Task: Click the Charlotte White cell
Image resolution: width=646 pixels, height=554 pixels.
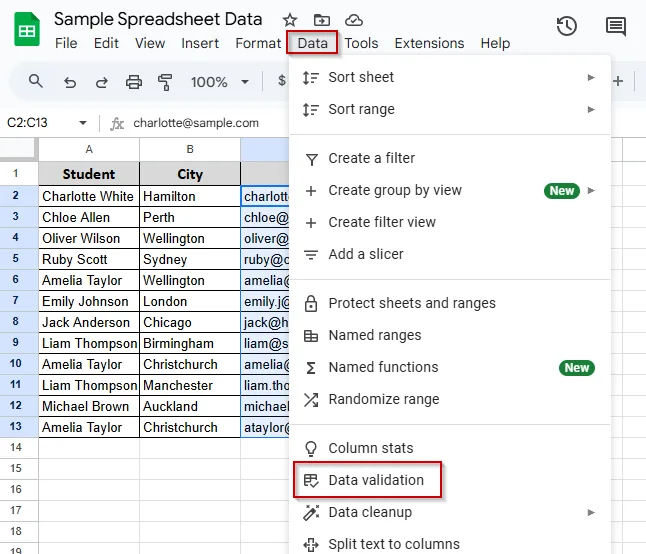Action: click(x=89, y=196)
